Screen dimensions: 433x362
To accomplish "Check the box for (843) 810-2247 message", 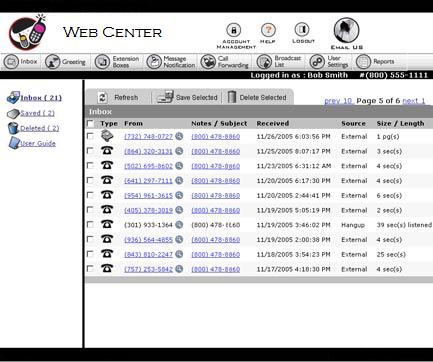I will tap(90, 254).
